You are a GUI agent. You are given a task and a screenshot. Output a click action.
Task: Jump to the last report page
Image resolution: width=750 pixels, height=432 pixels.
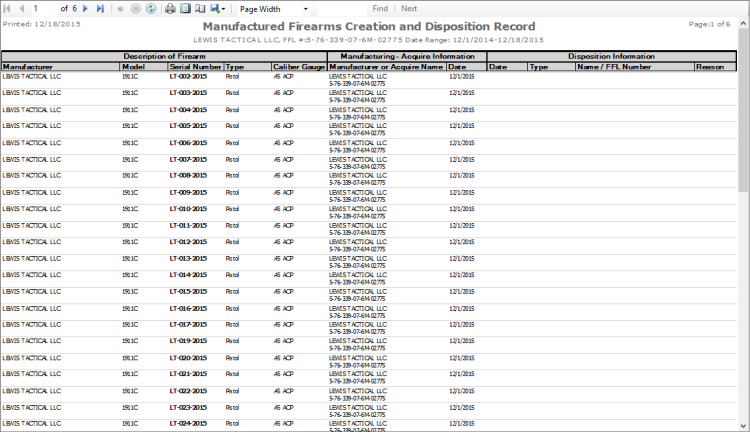click(100, 9)
